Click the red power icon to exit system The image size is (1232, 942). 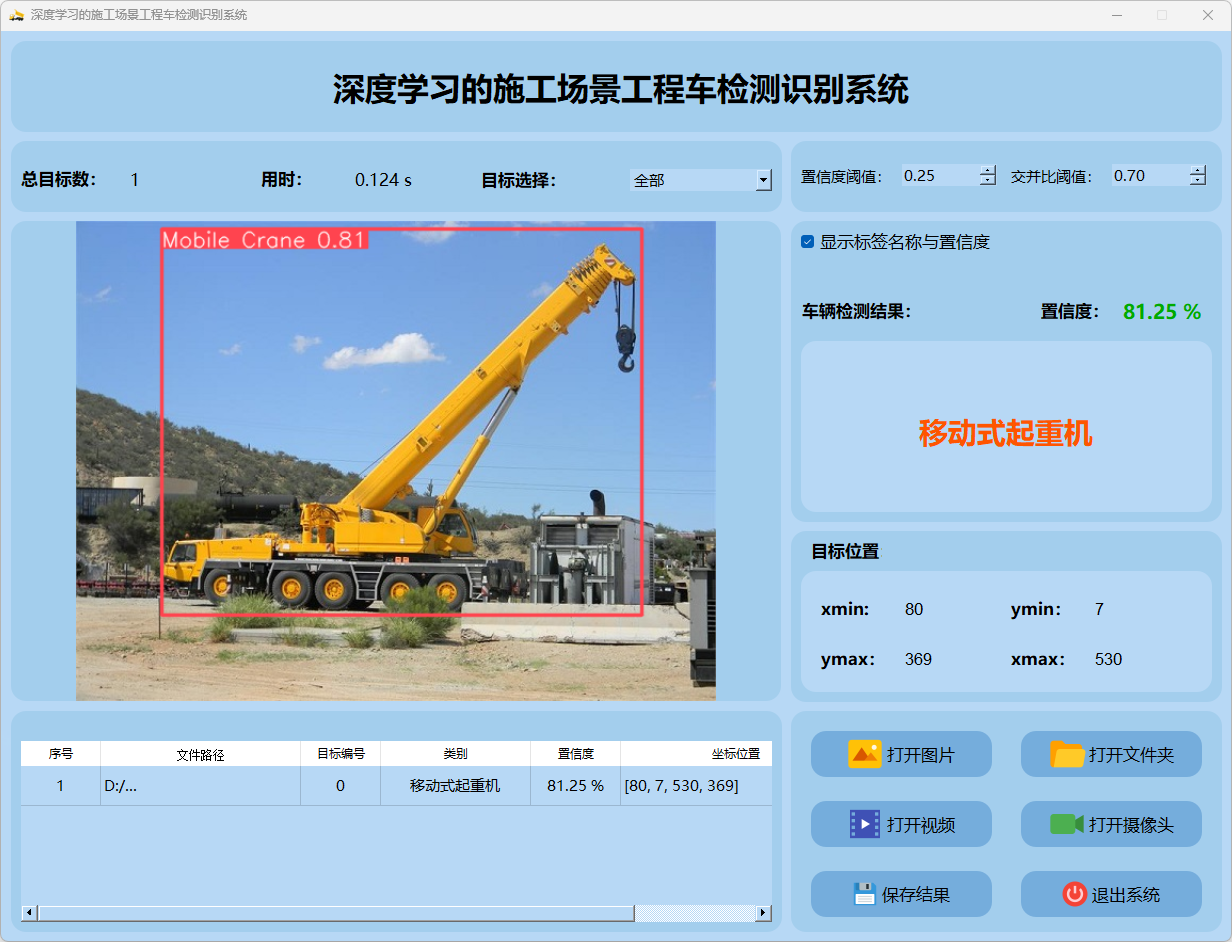1074,894
